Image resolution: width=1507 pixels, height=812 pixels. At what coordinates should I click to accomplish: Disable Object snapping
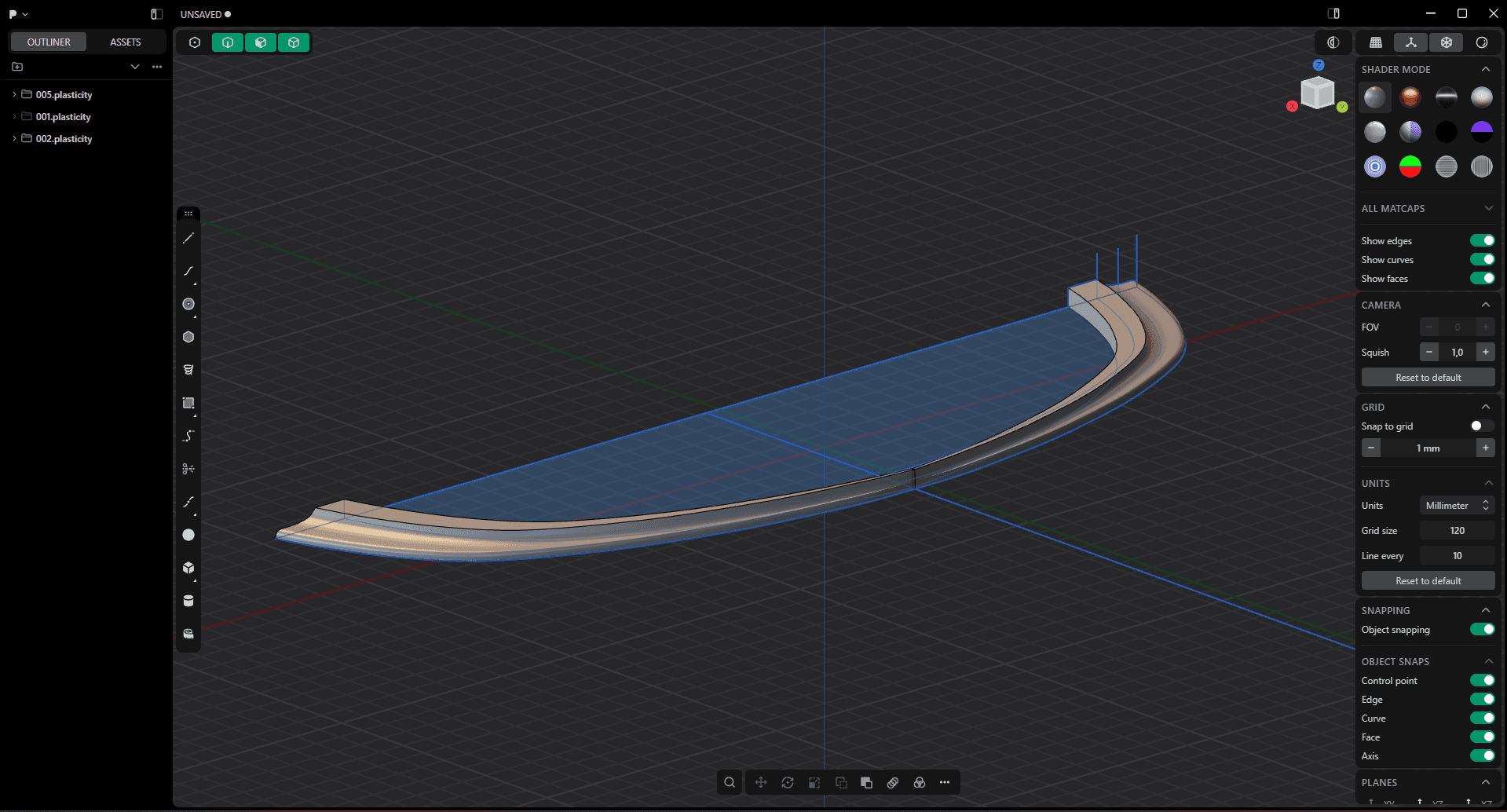tap(1482, 629)
